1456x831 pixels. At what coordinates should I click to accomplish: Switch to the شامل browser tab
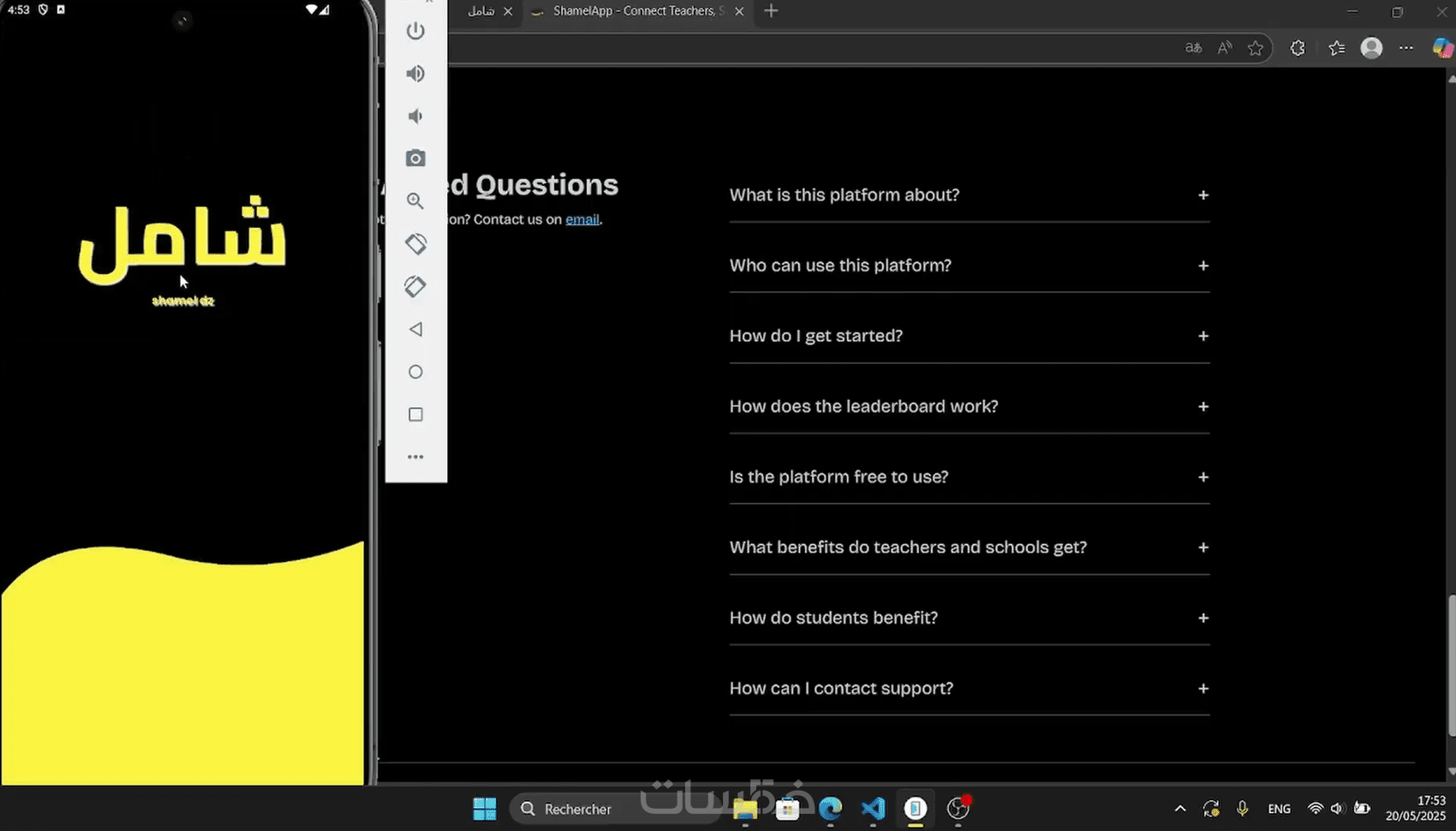(481, 11)
